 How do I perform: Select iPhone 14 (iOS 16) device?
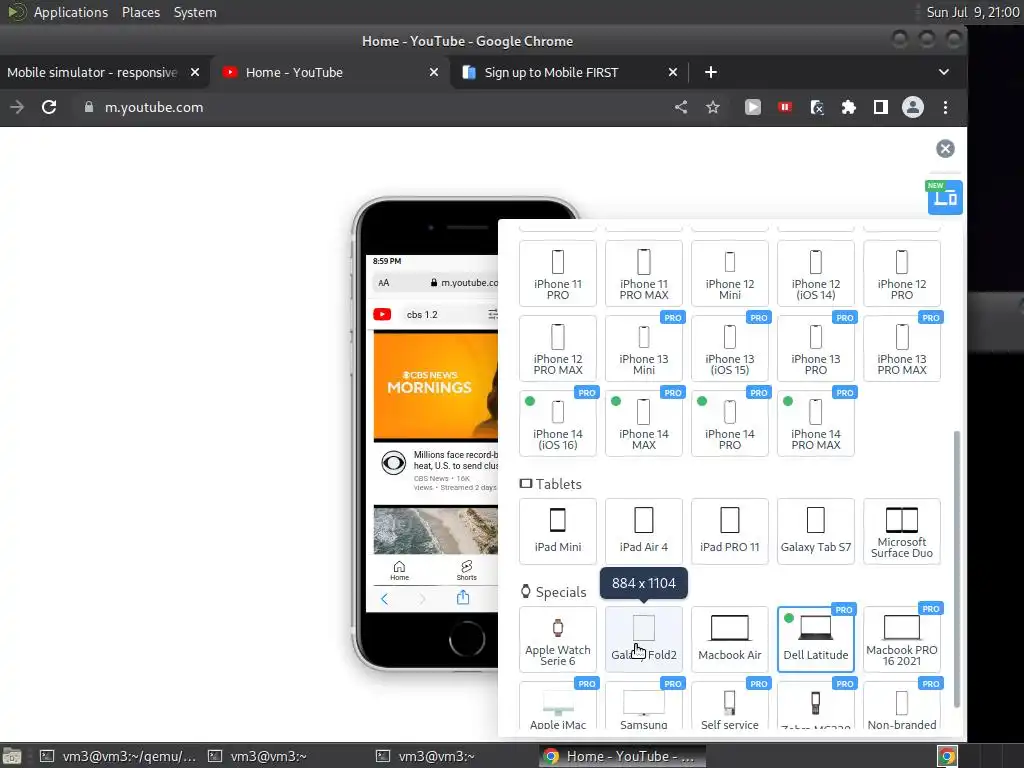557,423
